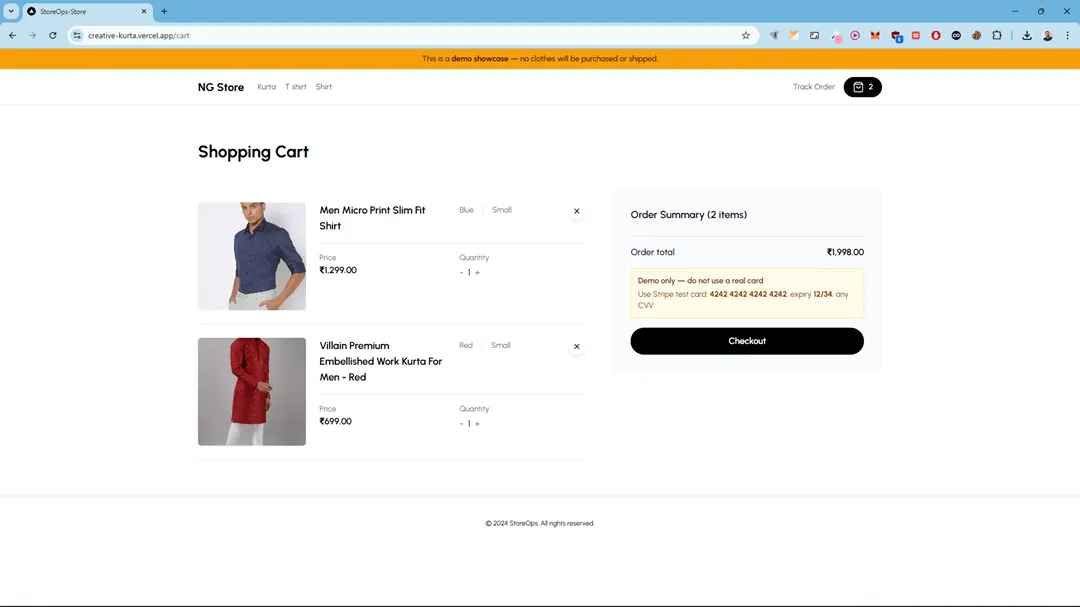Image resolution: width=1080 pixels, height=607 pixels.
Task: Proceed with the Checkout button
Action: click(x=747, y=341)
